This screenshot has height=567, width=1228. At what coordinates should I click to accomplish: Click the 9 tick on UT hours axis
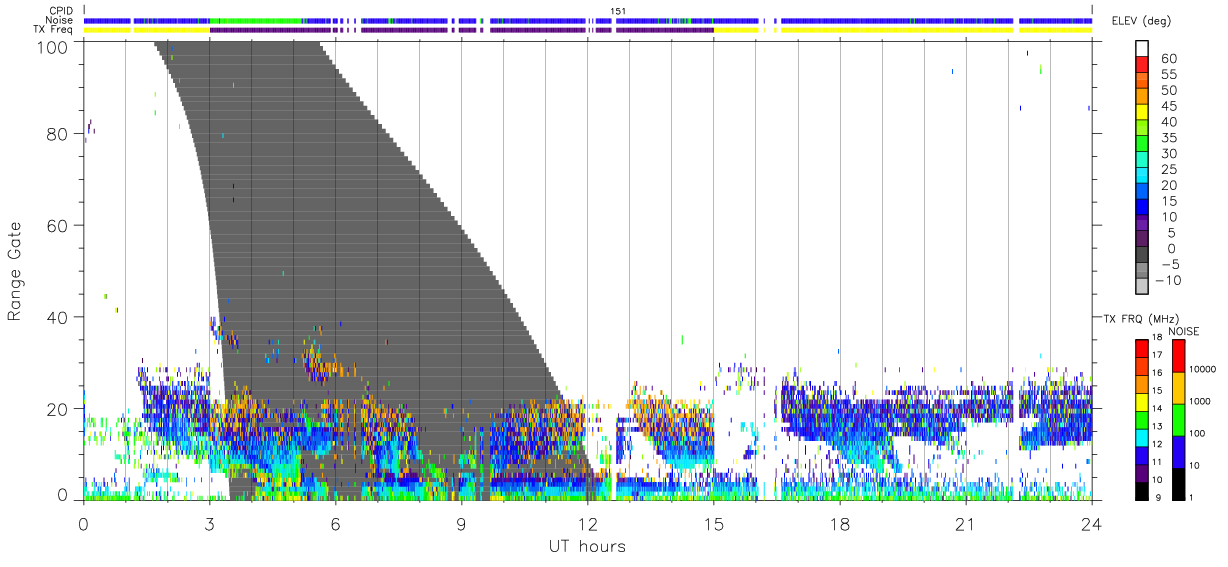pos(461,523)
